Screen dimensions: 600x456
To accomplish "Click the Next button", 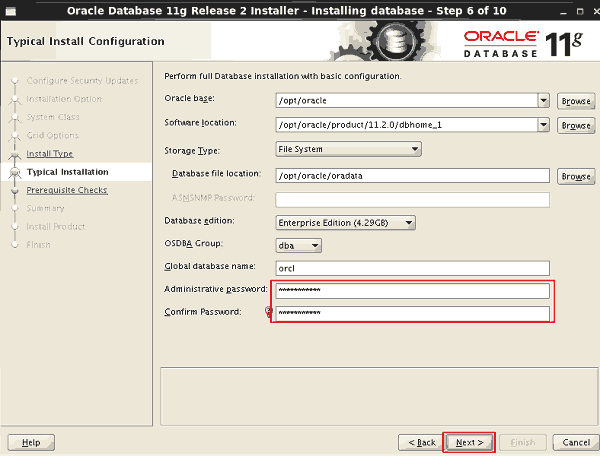I will [x=470, y=443].
